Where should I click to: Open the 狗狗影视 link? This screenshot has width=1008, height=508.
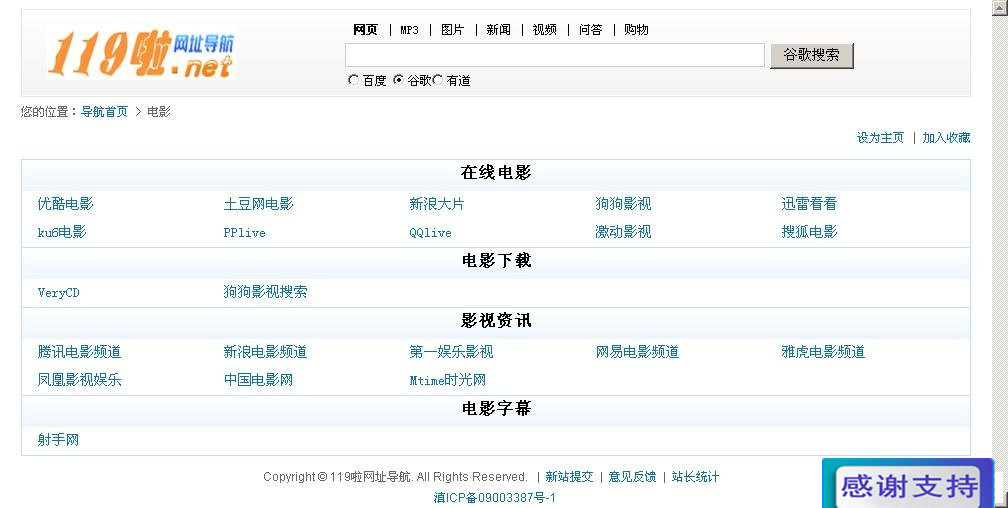click(x=623, y=204)
